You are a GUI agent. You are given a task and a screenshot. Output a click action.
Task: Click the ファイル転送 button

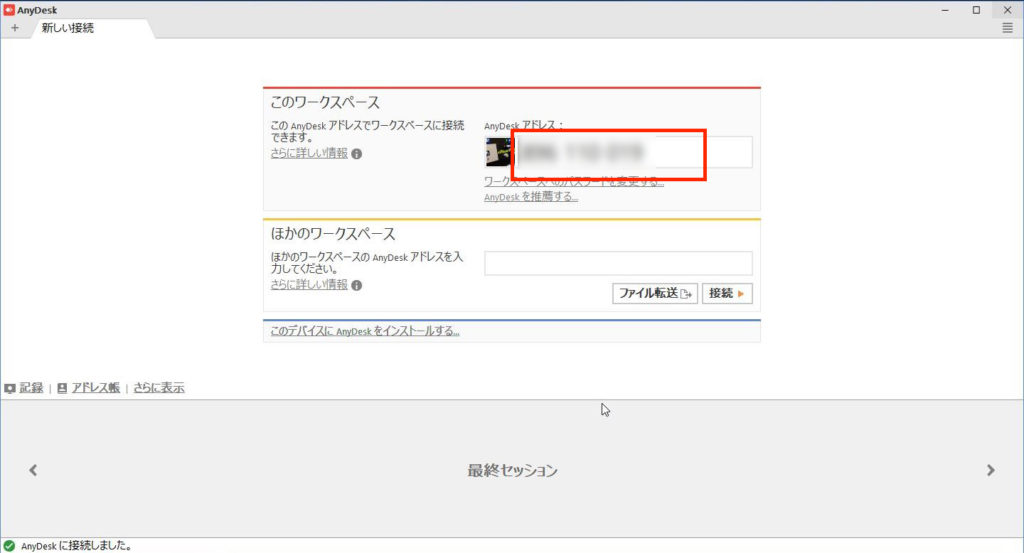point(655,293)
